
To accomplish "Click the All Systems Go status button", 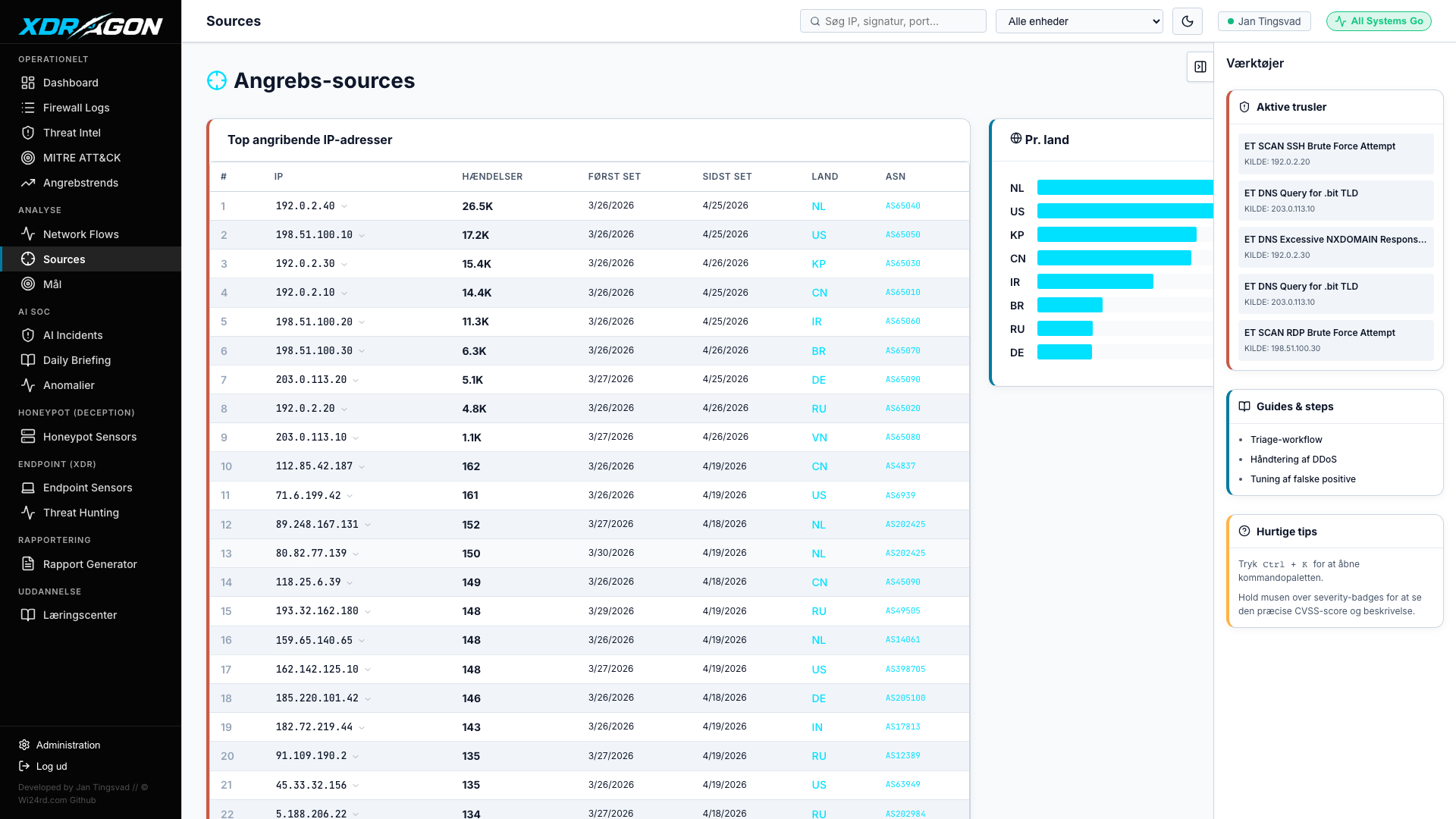I will click(1379, 21).
